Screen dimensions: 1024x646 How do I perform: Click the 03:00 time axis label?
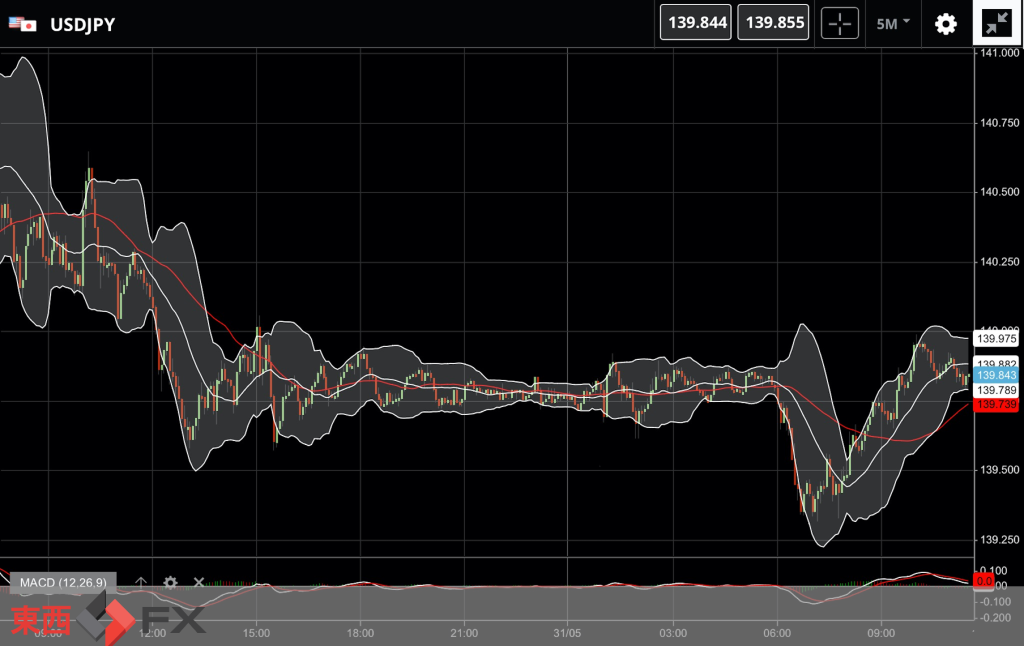(673, 633)
